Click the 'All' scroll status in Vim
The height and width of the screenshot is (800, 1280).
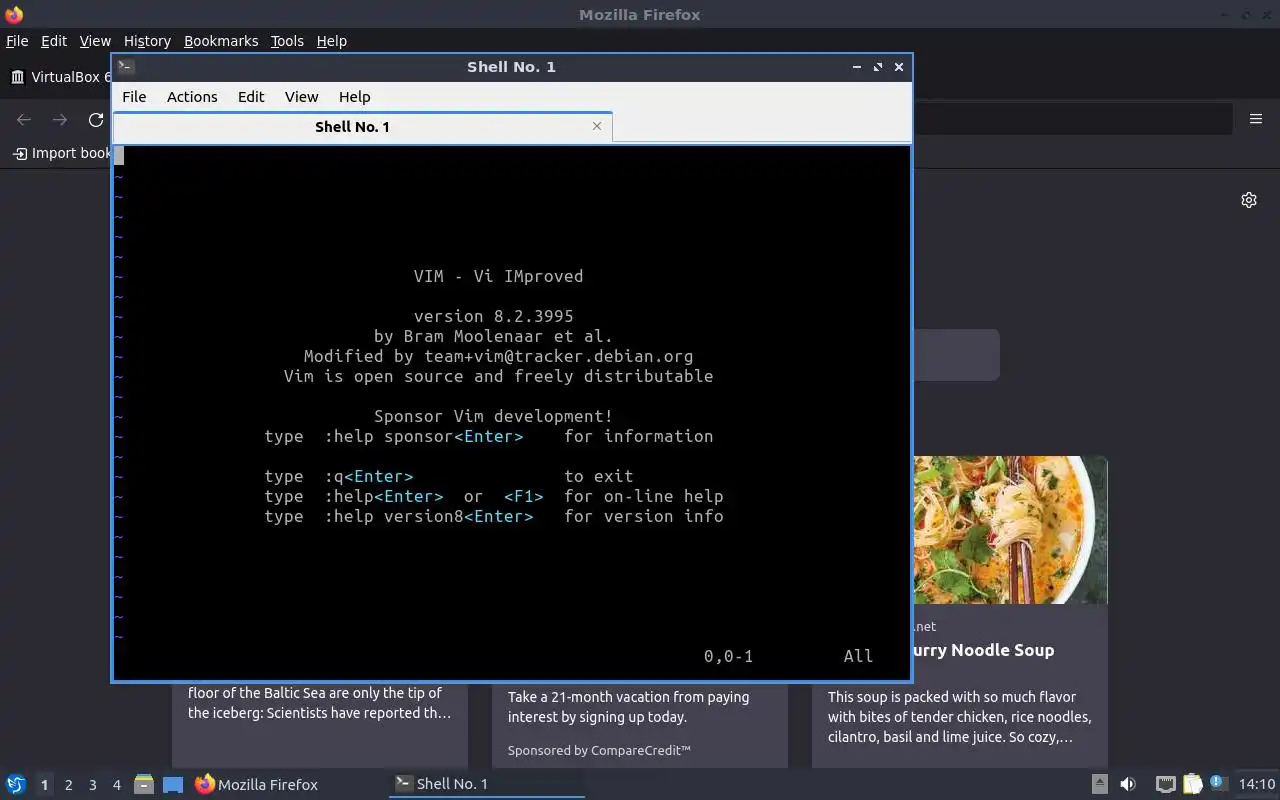pos(858,656)
